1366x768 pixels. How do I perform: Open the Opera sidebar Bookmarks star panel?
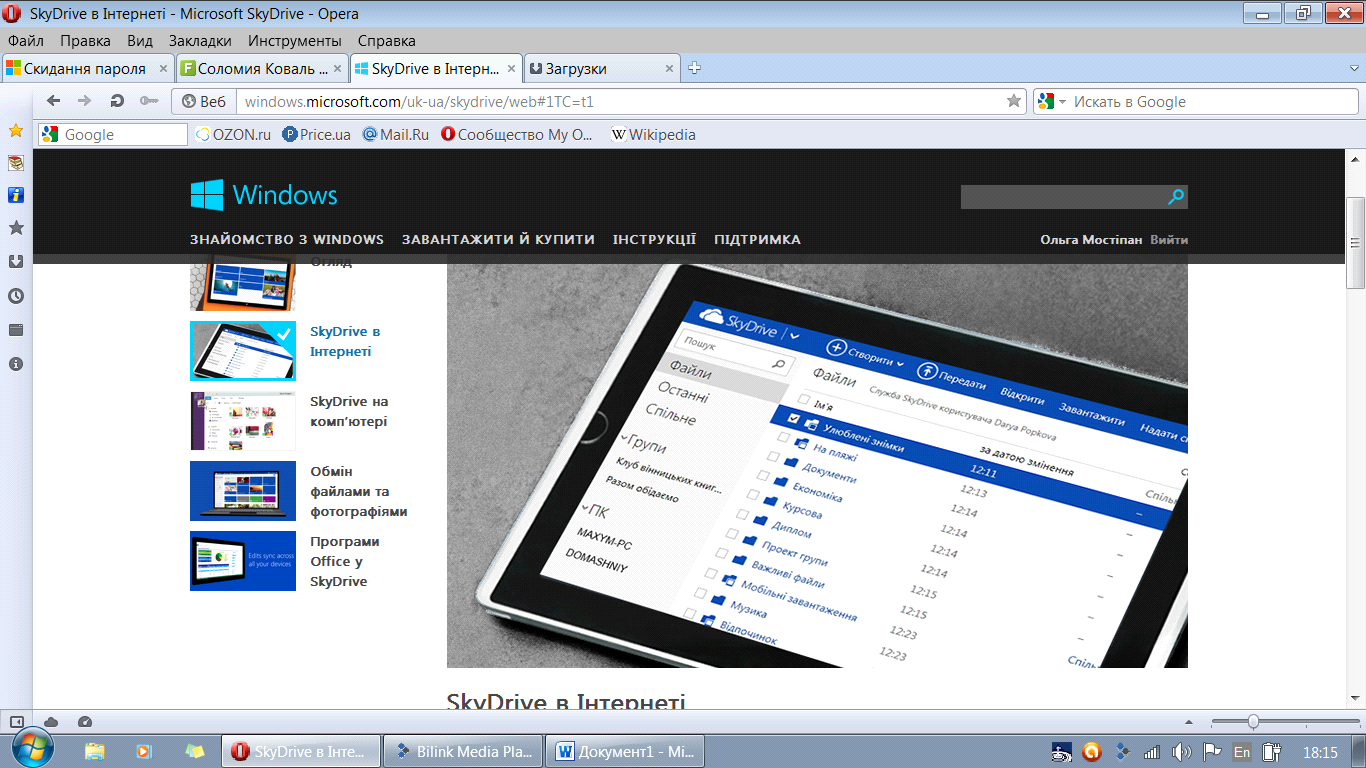[x=16, y=131]
